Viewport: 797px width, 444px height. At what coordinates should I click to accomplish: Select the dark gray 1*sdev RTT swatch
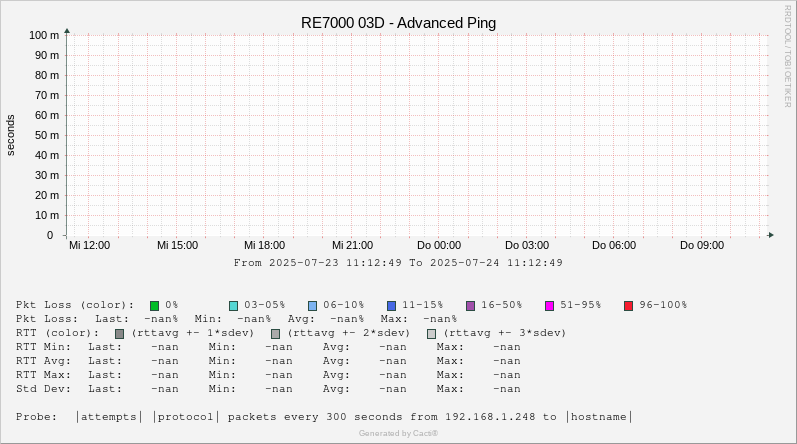click(119, 333)
